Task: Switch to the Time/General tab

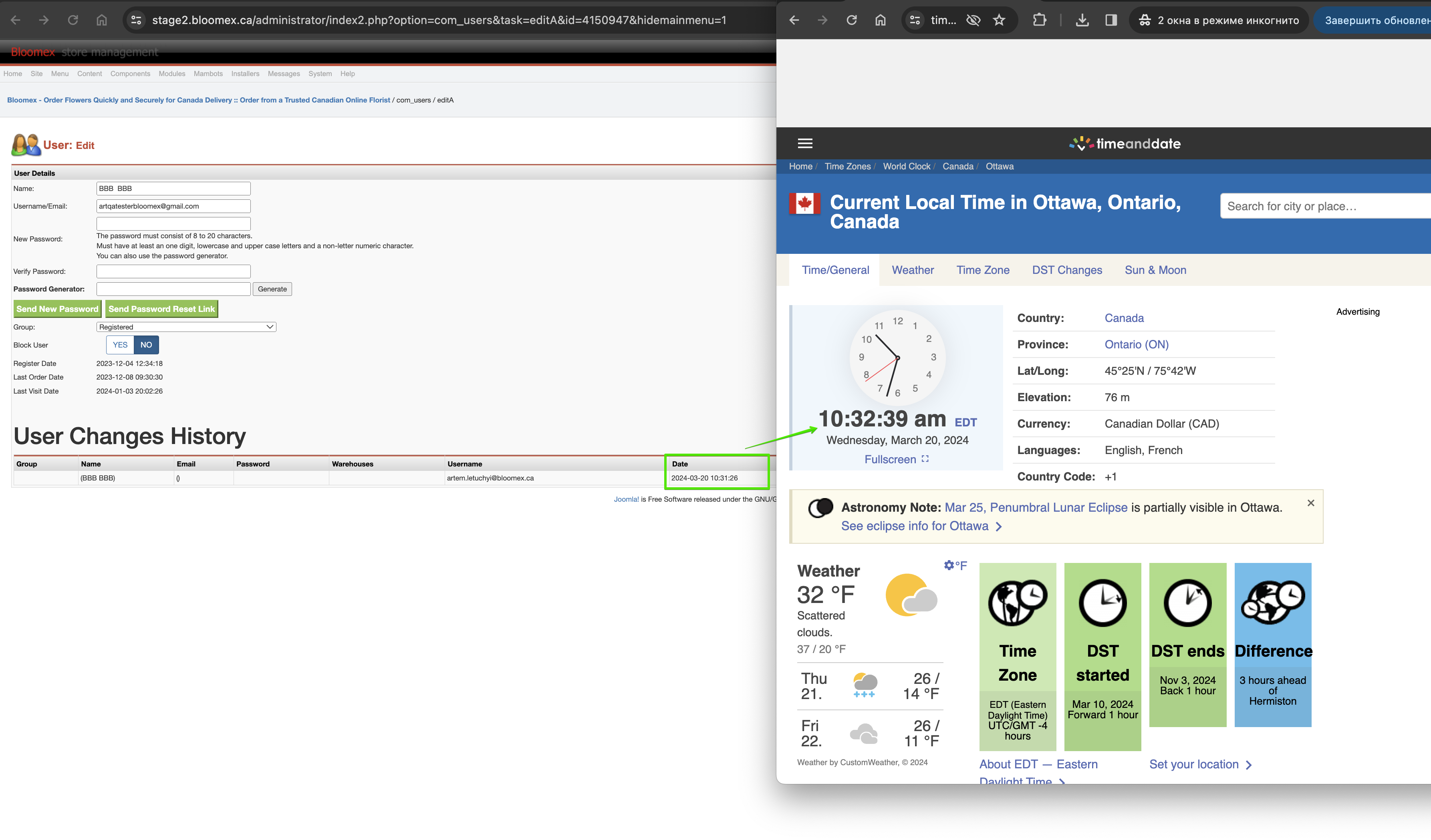Action: tap(835, 270)
